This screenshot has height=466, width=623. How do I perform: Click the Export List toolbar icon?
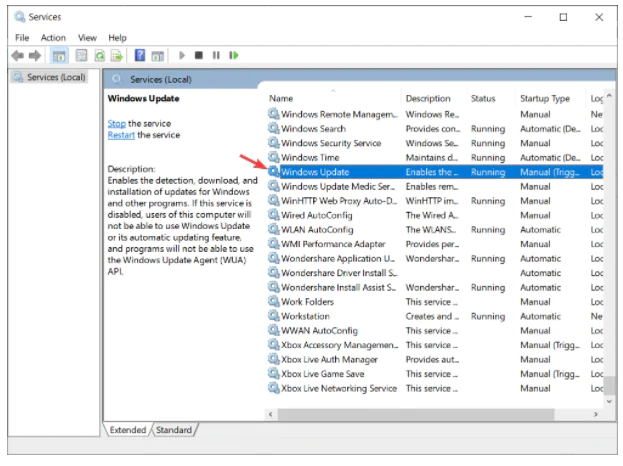click(x=116, y=56)
